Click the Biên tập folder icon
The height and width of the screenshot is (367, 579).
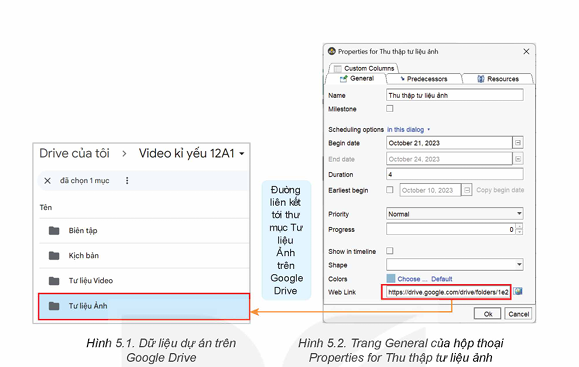coord(54,231)
